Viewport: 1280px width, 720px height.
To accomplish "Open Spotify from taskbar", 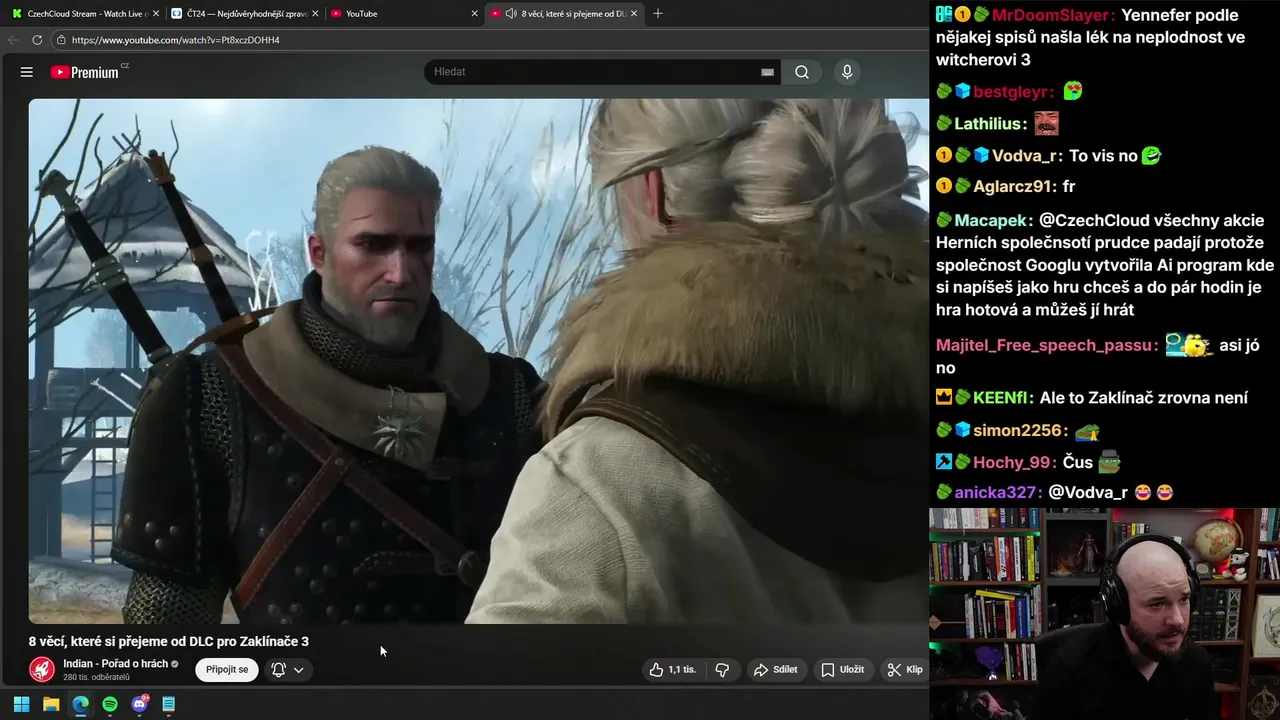I will click(110, 704).
